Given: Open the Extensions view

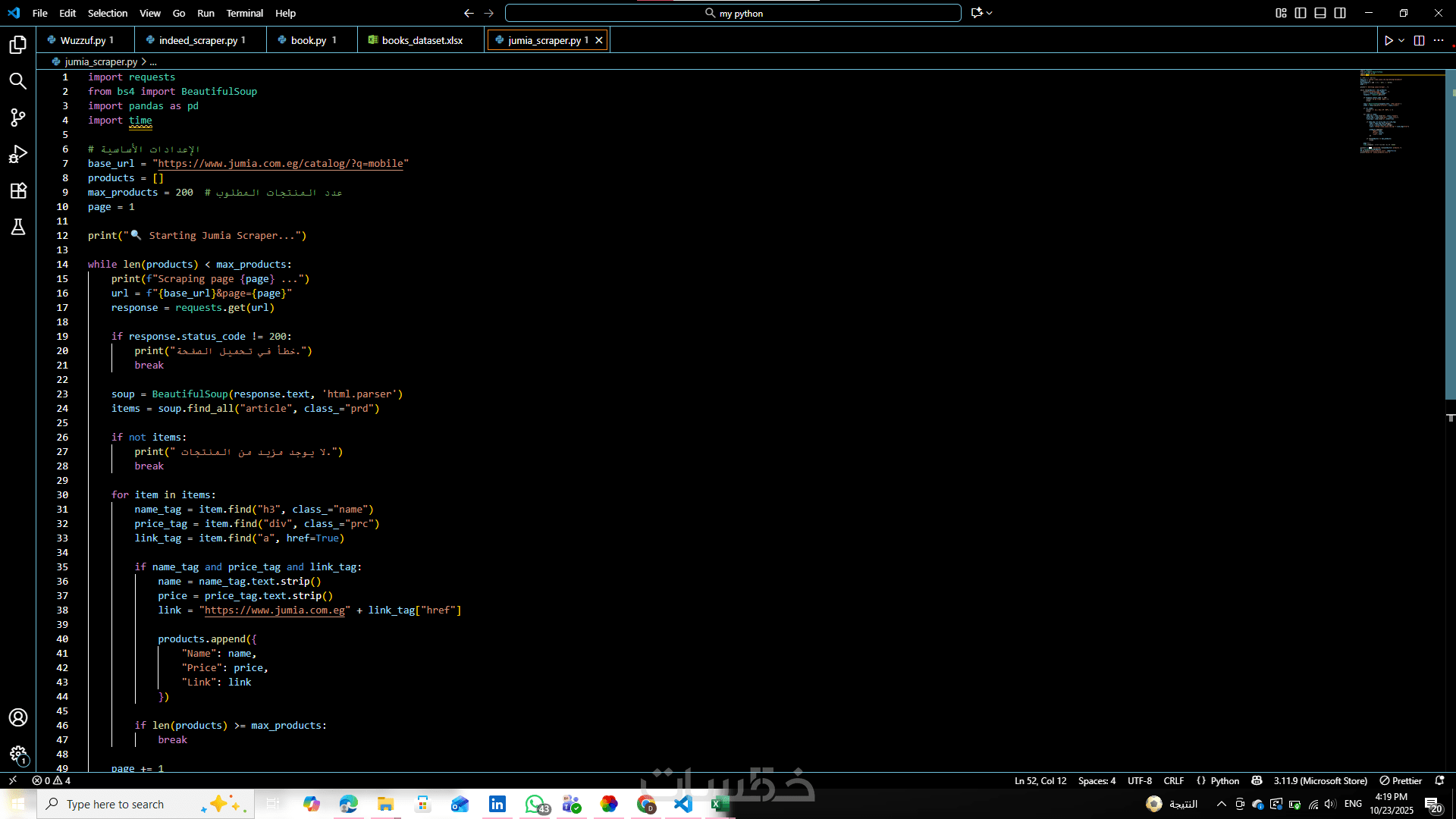Looking at the screenshot, I should [18, 190].
